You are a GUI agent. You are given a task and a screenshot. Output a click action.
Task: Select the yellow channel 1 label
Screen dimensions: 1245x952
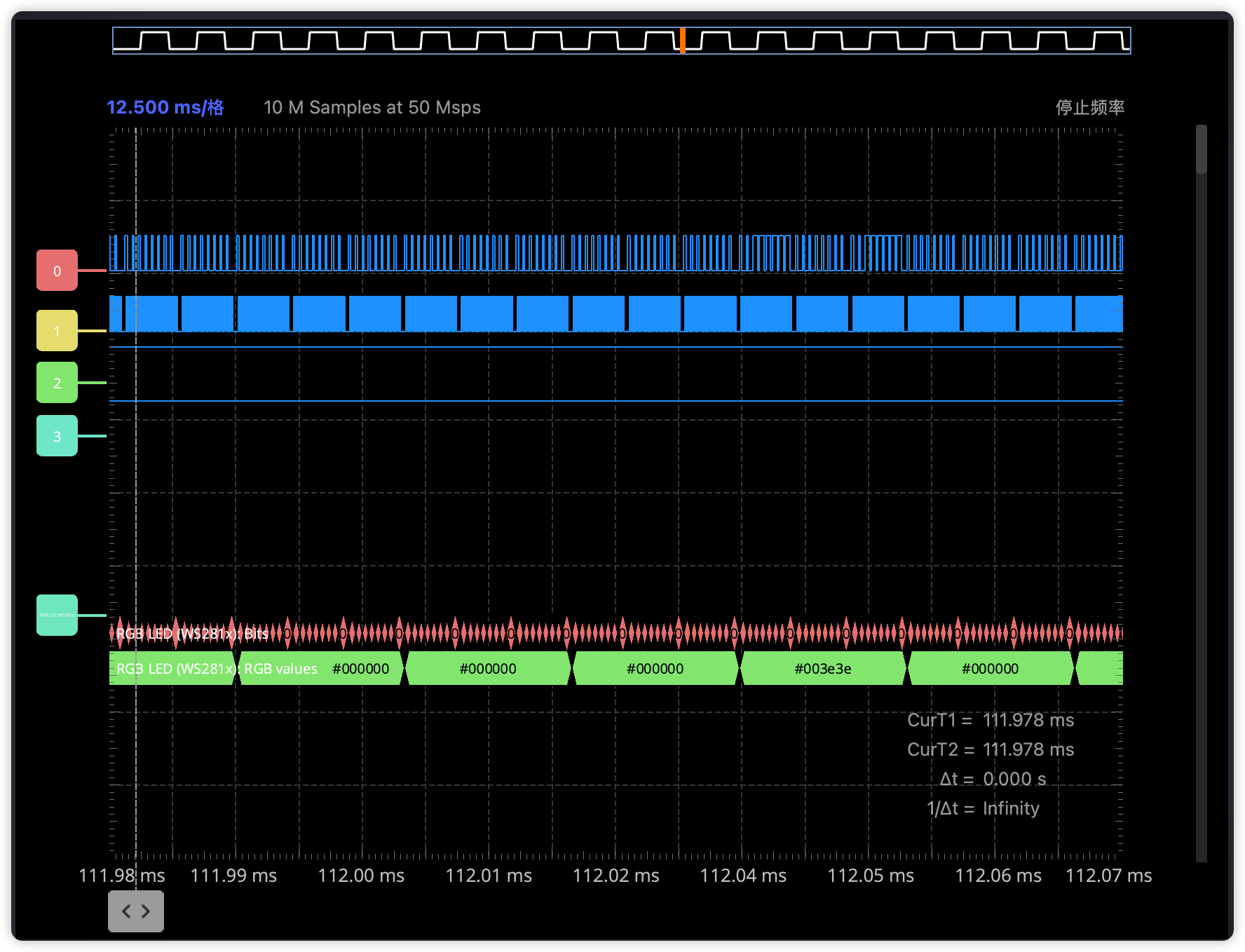point(57,331)
